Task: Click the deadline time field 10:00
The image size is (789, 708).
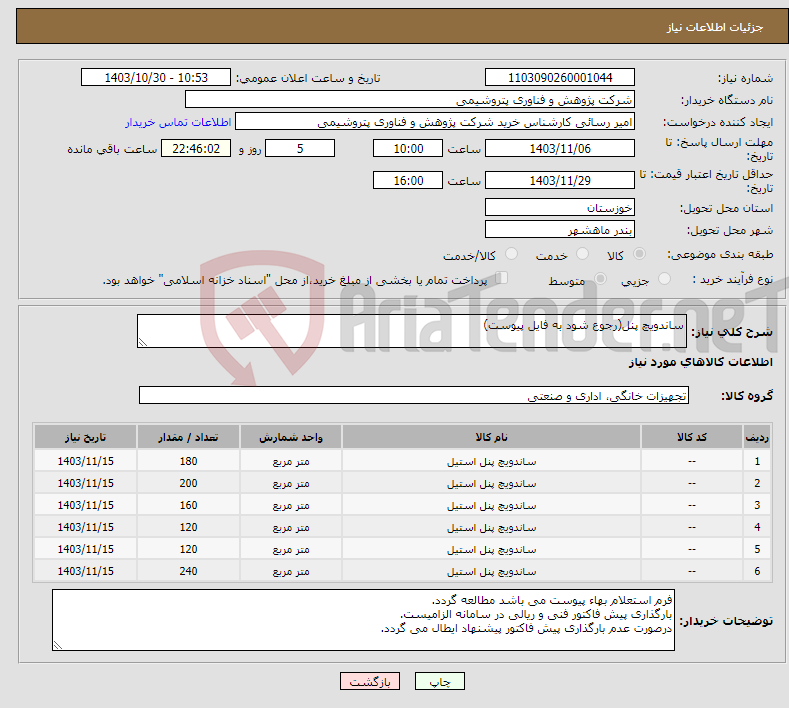Action: pos(408,148)
